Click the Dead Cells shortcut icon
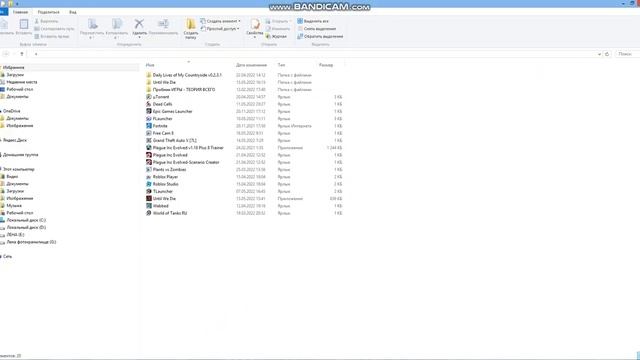 (x=149, y=104)
